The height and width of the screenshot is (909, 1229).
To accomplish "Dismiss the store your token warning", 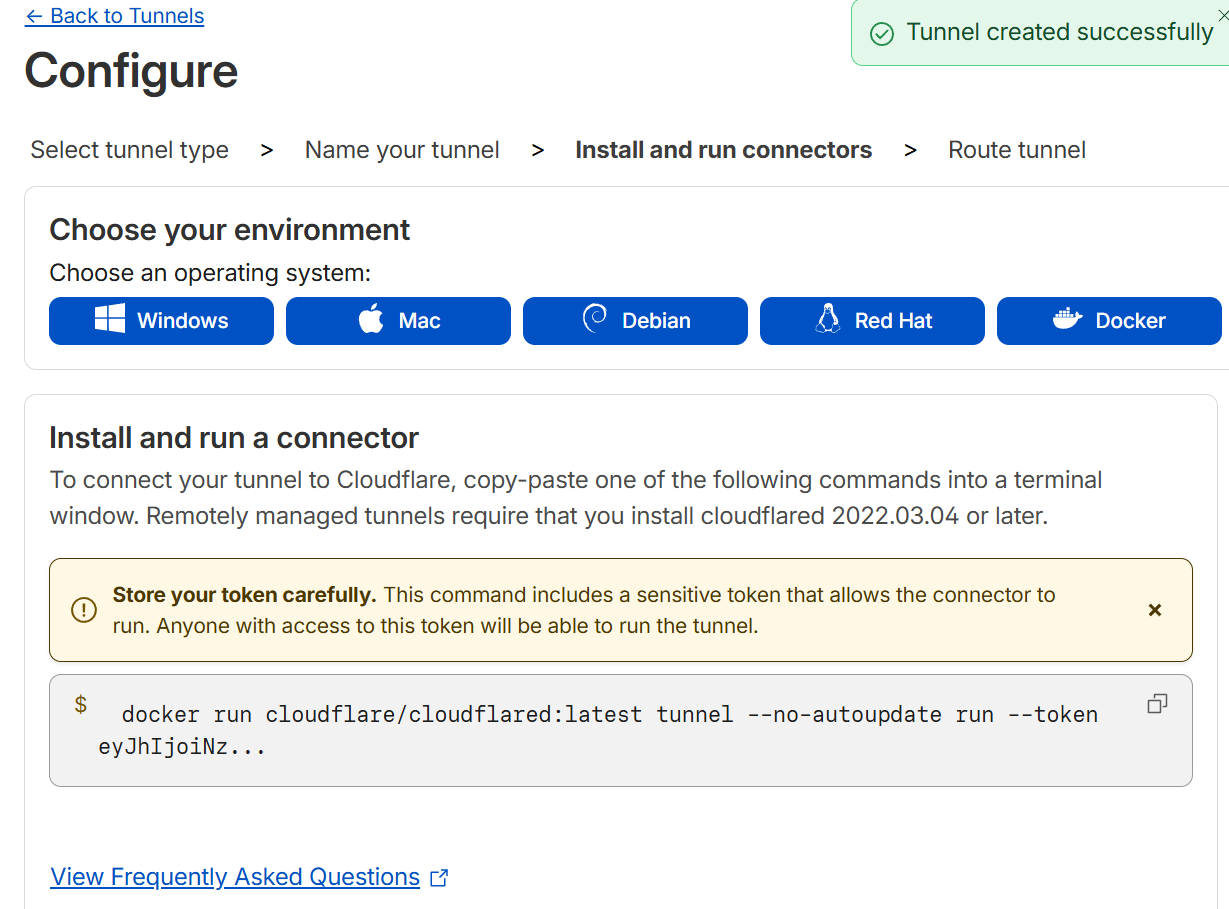I will 1155,609.
